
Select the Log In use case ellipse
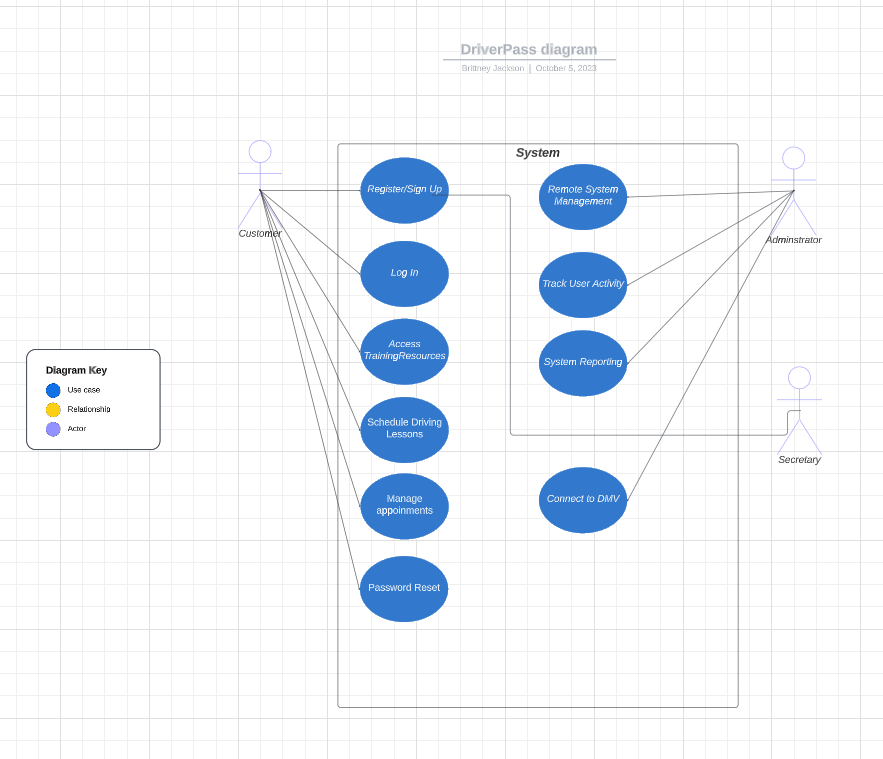pos(404,274)
